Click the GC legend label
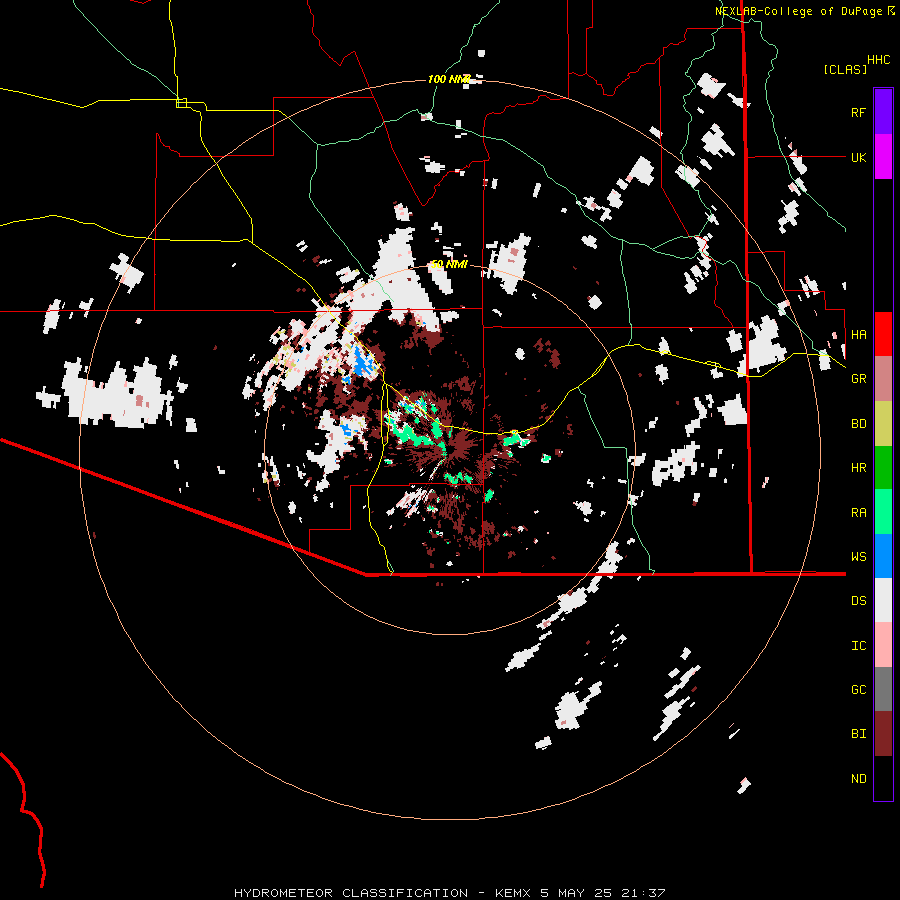The height and width of the screenshot is (900, 900). tap(858, 690)
